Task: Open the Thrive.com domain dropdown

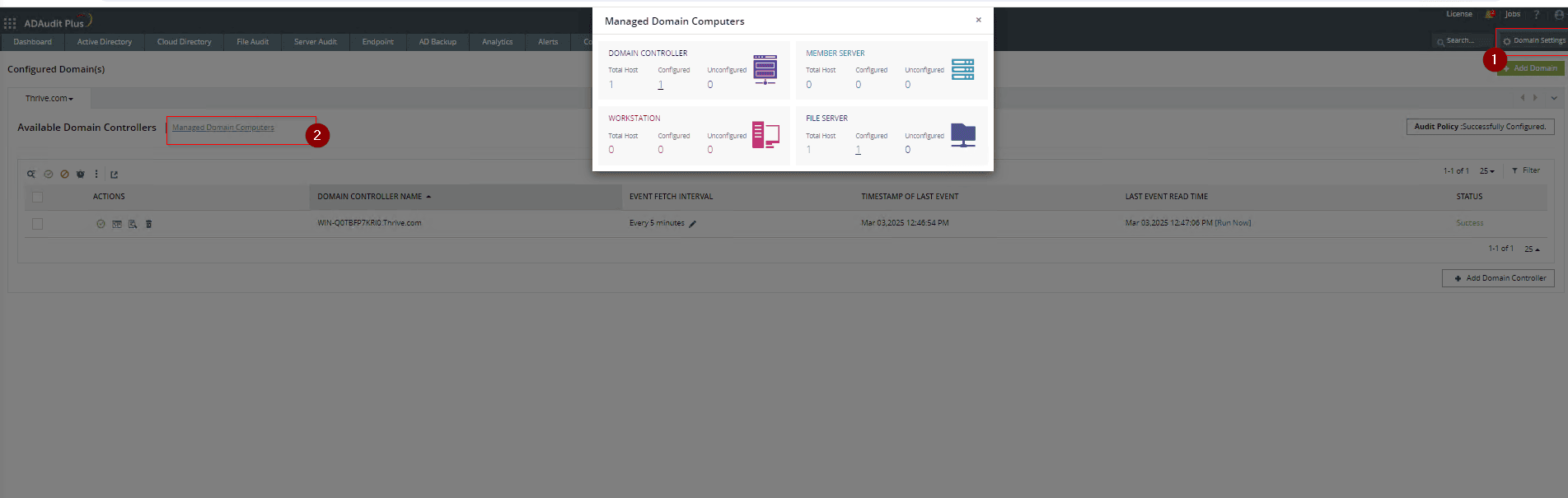Action: [x=49, y=99]
